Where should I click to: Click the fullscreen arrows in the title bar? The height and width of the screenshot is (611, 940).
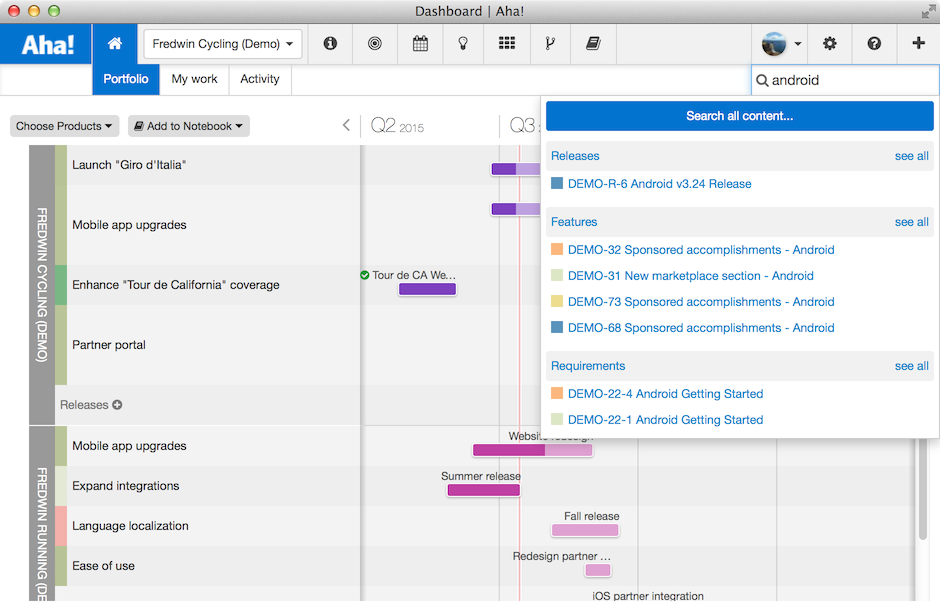[928, 11]
